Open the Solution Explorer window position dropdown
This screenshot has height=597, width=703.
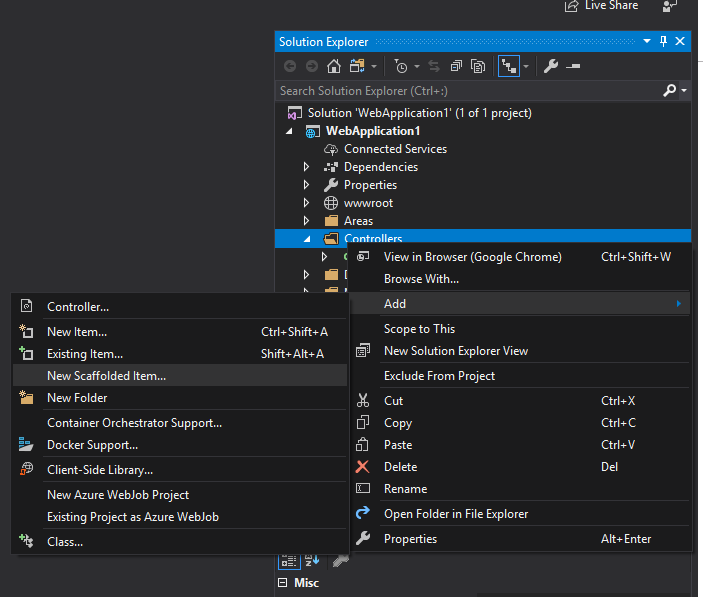pyautogui.click(x=647, y=41)
